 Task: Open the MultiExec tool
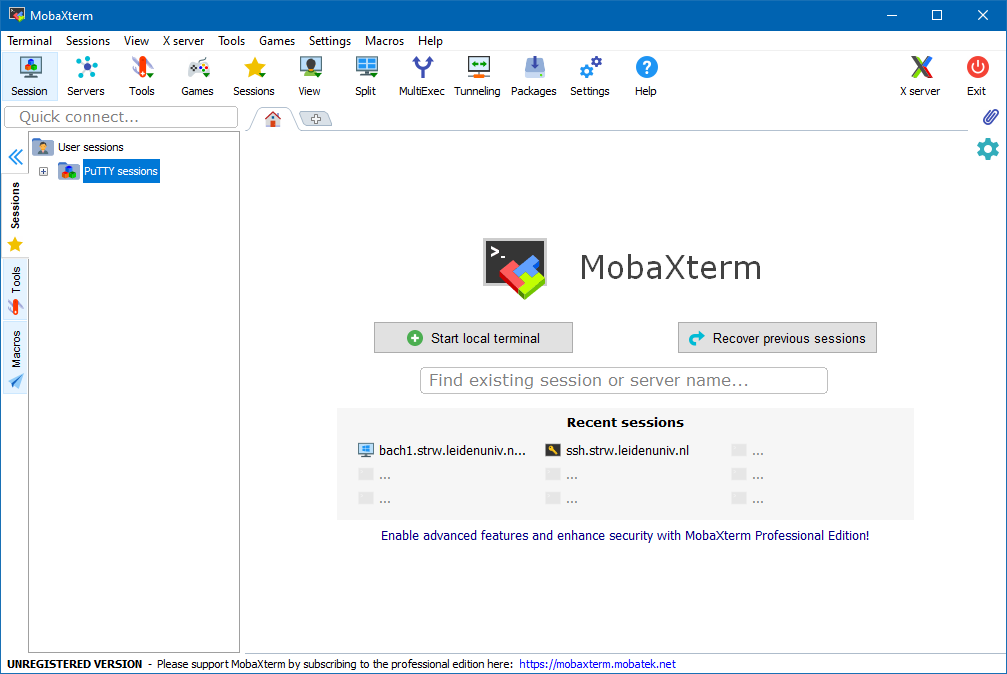[422, 76]
